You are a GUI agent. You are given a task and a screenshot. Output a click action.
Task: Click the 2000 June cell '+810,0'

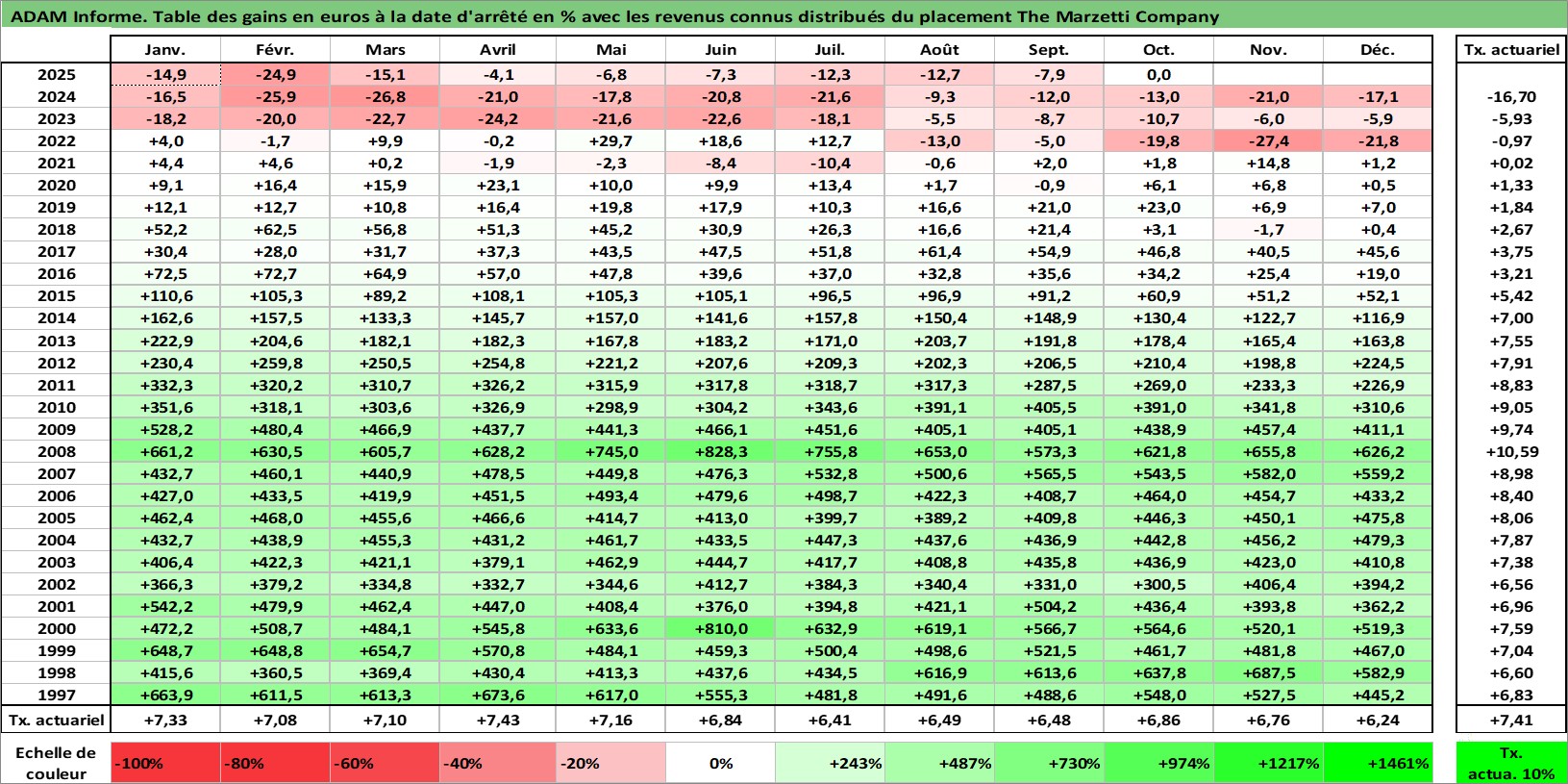pyautogui.click(x=720, y=628)
